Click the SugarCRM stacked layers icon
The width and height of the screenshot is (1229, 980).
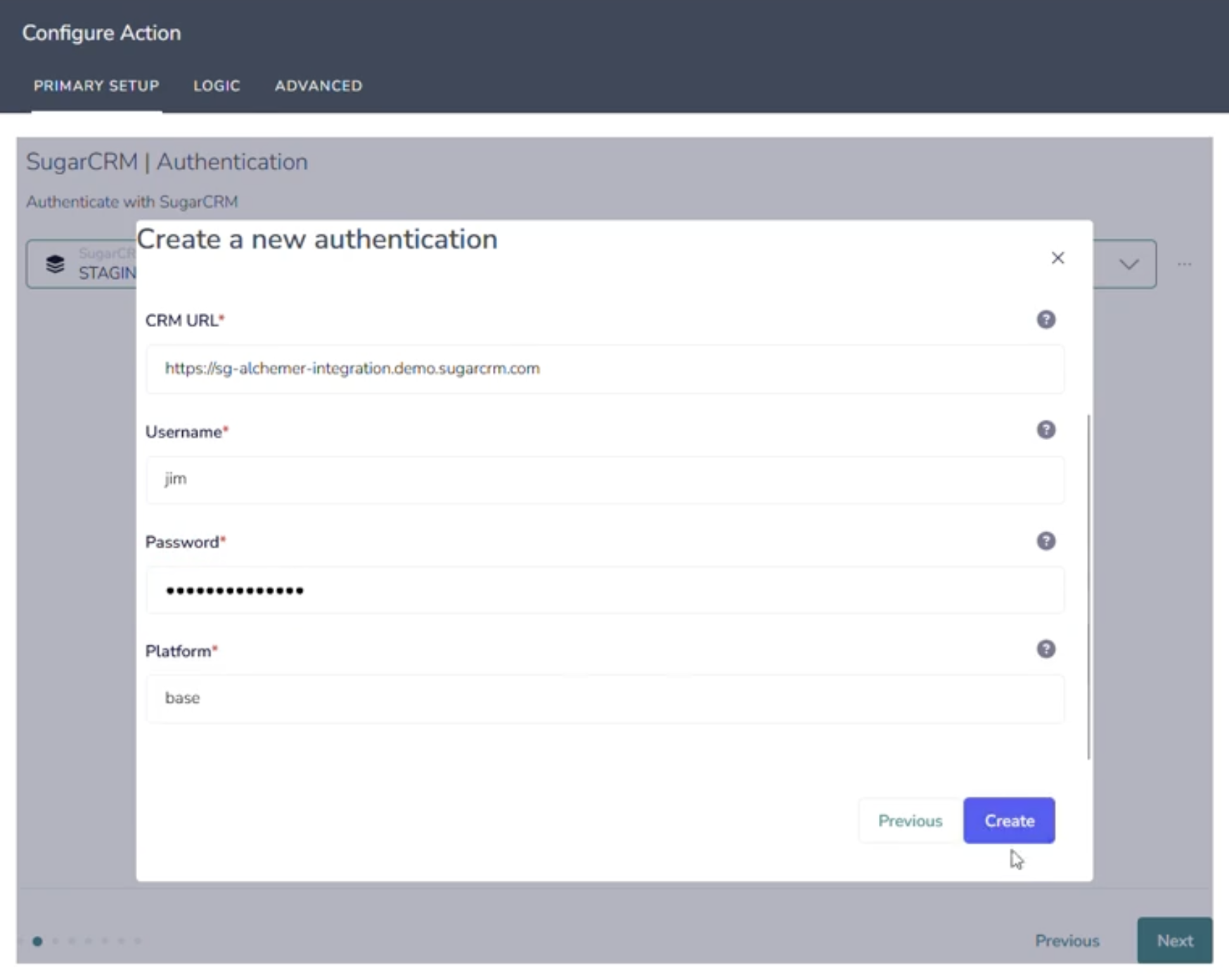(55, 264)
